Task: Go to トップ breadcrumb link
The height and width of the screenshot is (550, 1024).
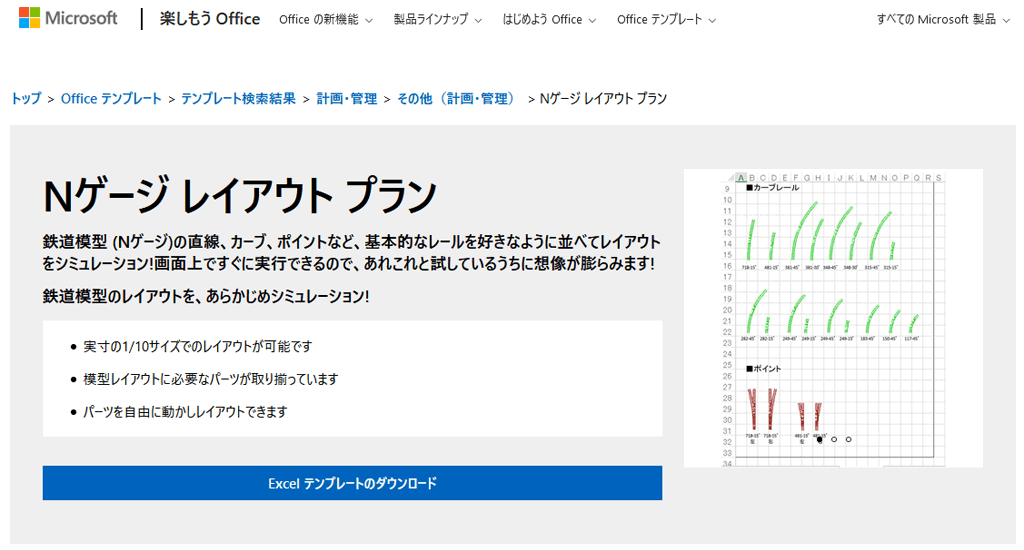Action: (x=25, y=99)
